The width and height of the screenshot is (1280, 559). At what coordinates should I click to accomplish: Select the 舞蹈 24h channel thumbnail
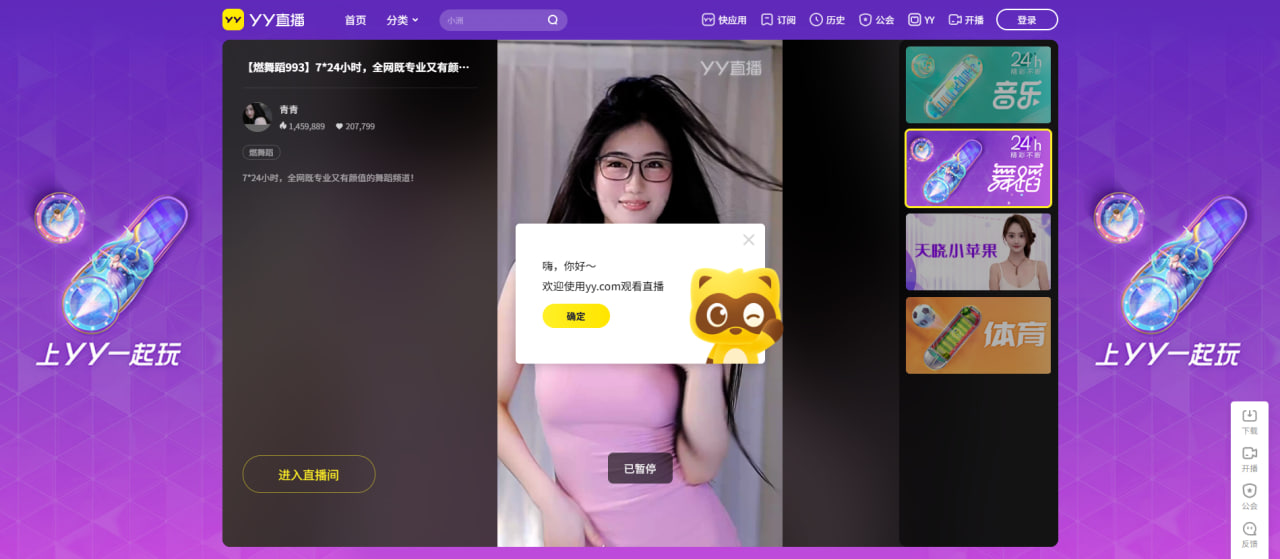point(978,168)
